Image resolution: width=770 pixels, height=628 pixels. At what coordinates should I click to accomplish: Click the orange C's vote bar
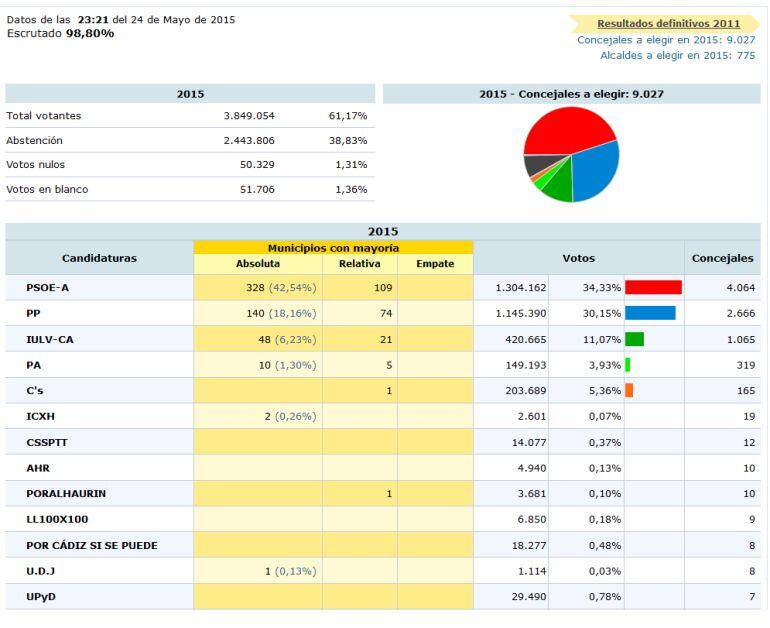tap(628, 390)
